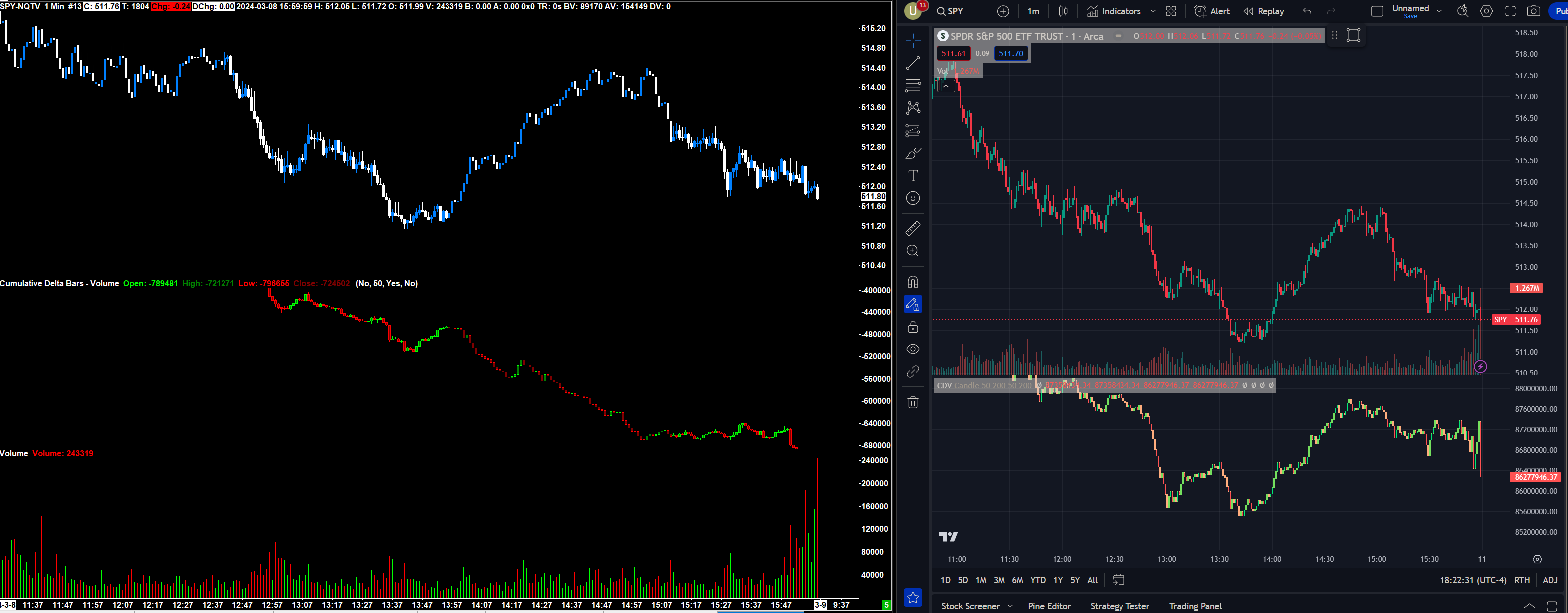Screen dimensions: 1568x613
Task: Select the crosshair cursor tool
Action: 913,41
